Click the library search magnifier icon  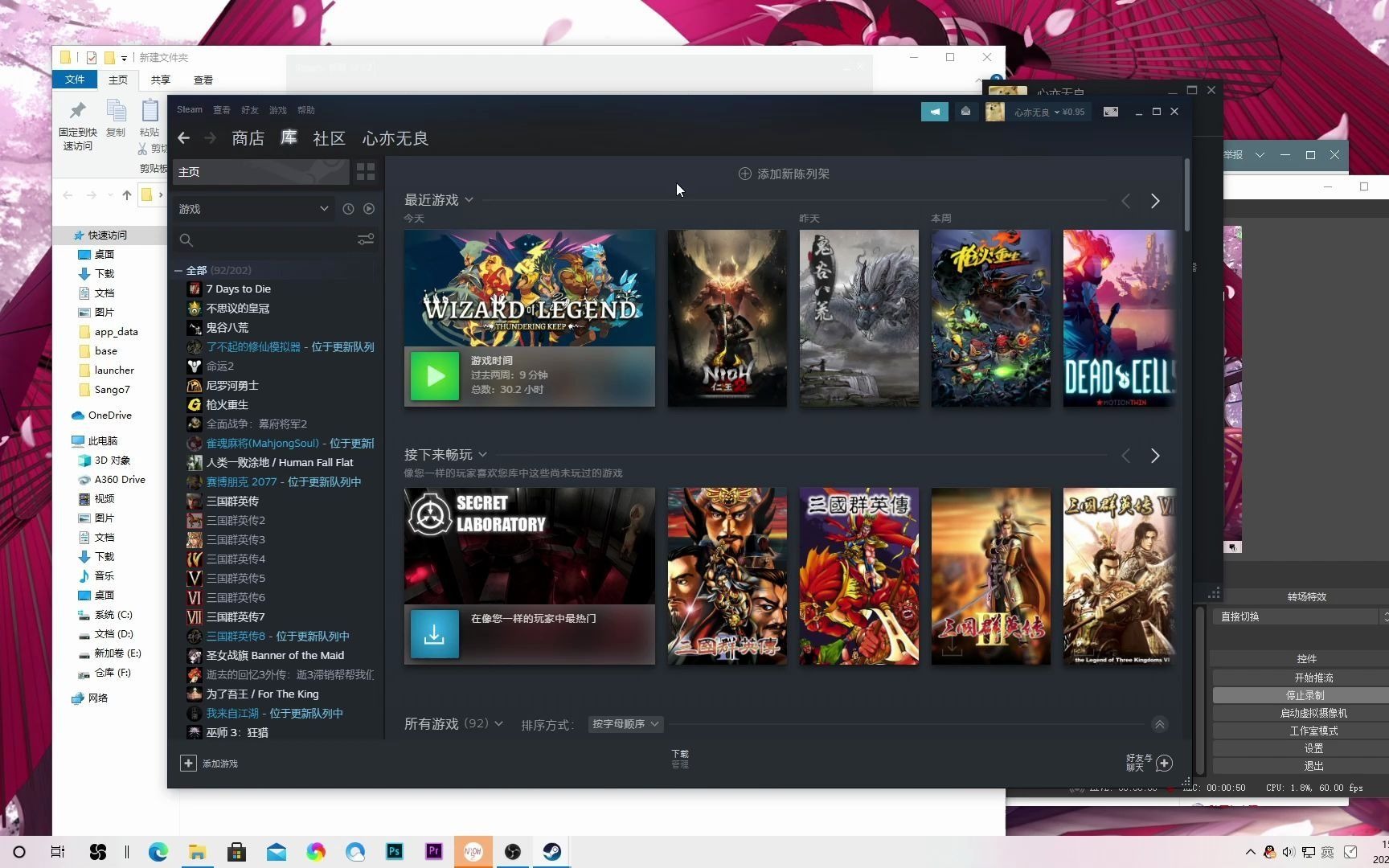click(186, 240)
